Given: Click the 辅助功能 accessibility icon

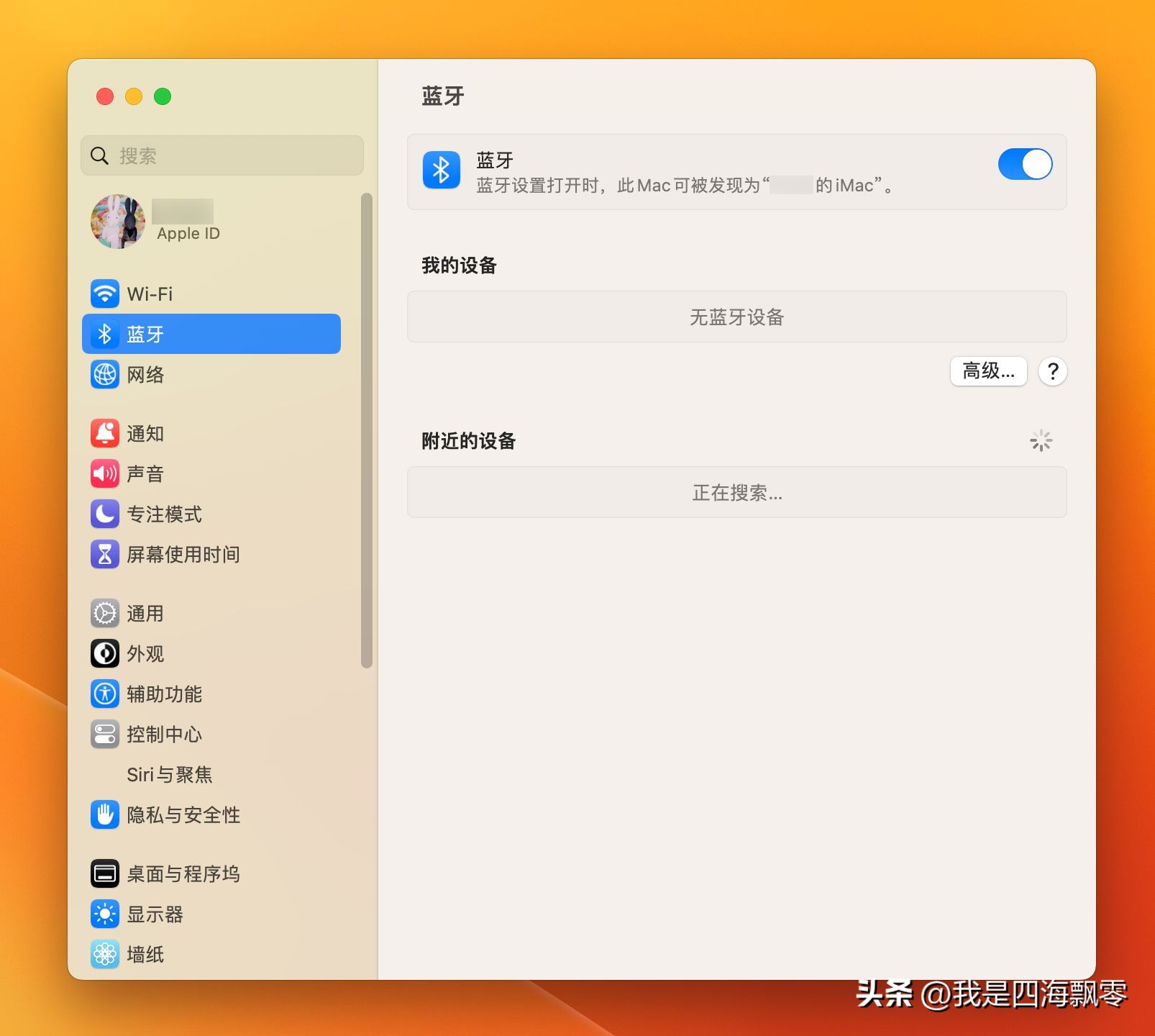Looking at the screenshot, I should (105, 694).
